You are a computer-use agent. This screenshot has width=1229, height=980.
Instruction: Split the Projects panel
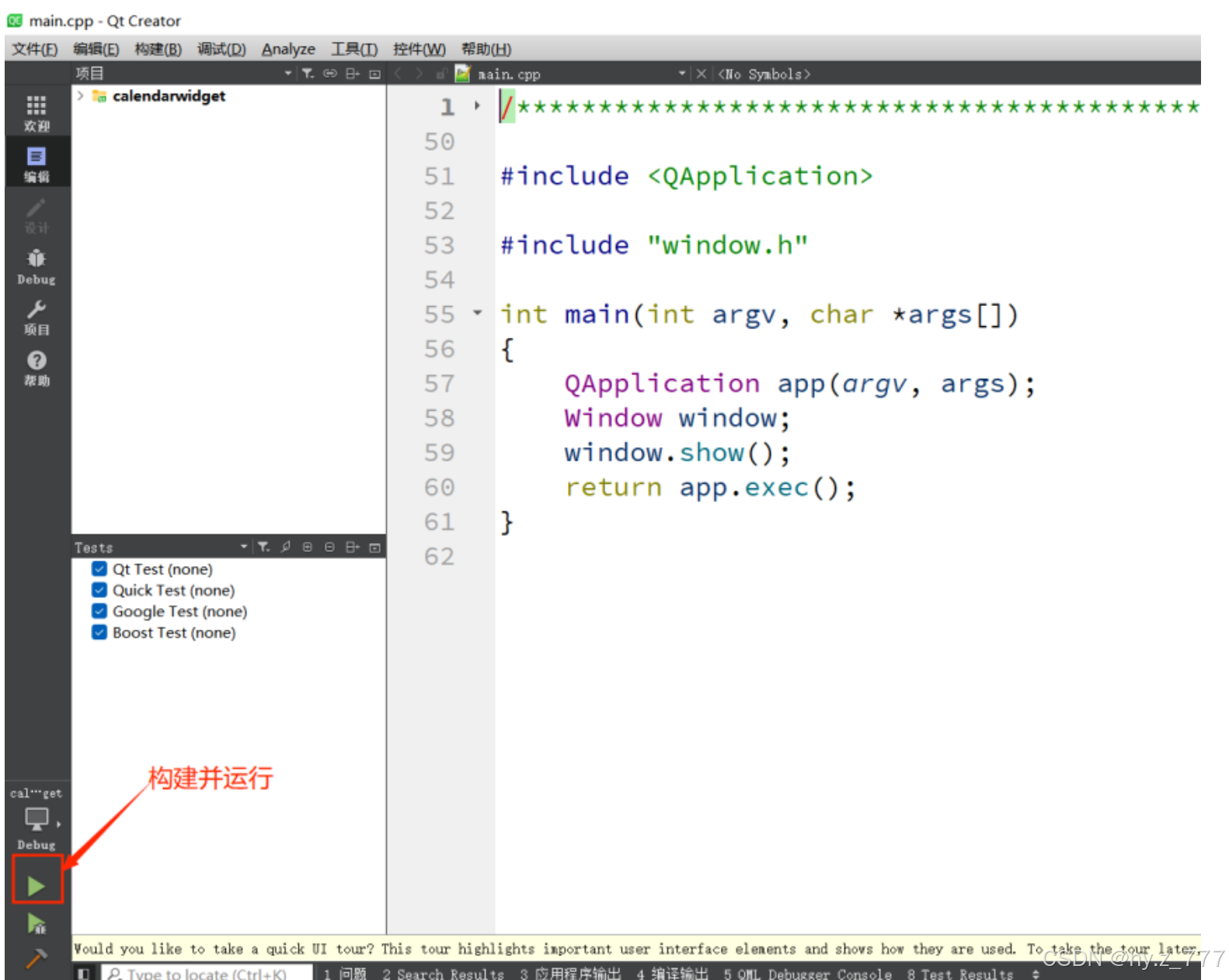353,73
